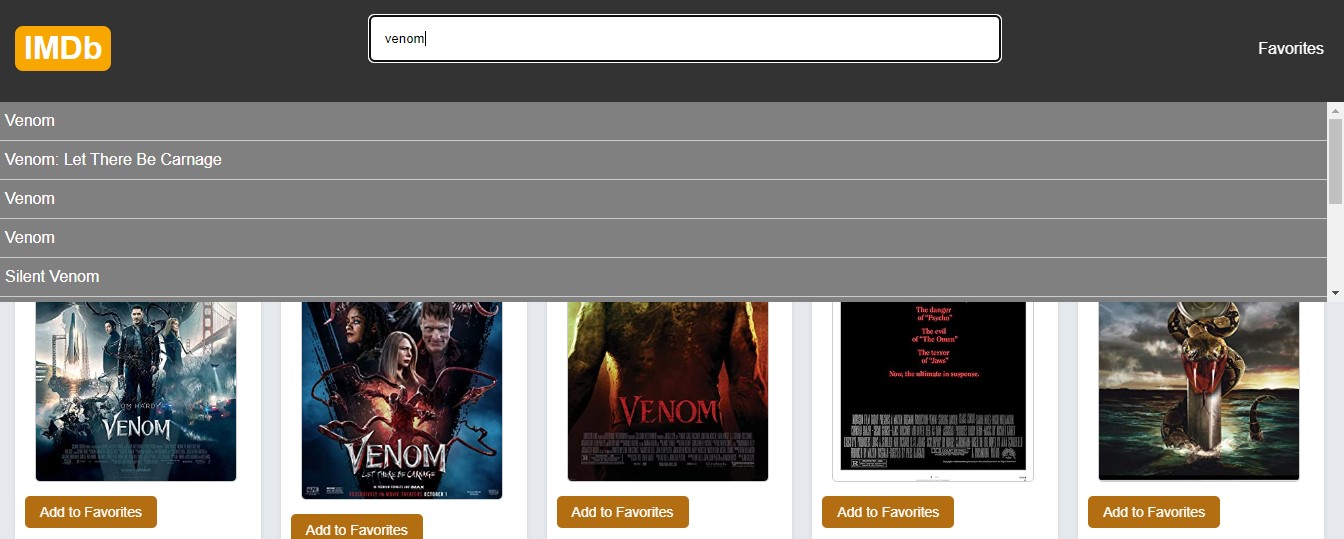Open the Tom Hardy Venom poster

(x=136, y=391)
